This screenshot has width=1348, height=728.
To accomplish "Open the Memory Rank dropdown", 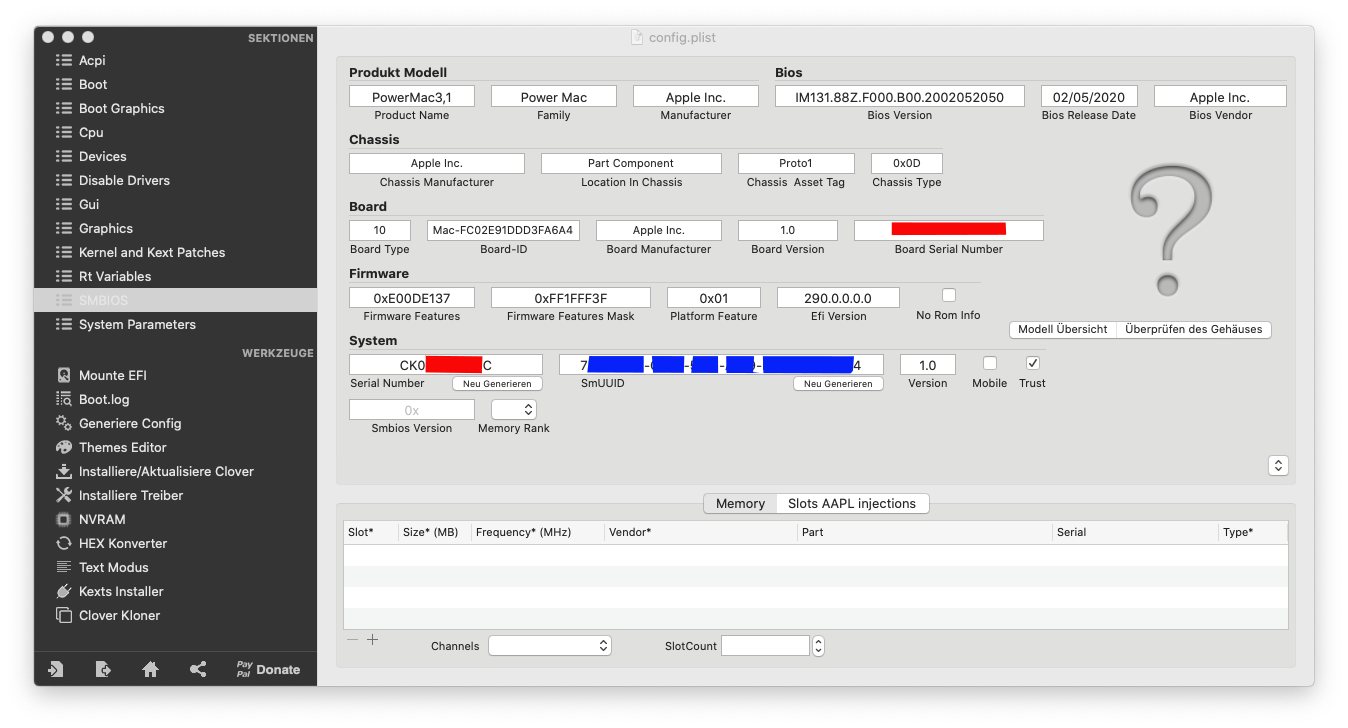I will (x=514, y=409).
